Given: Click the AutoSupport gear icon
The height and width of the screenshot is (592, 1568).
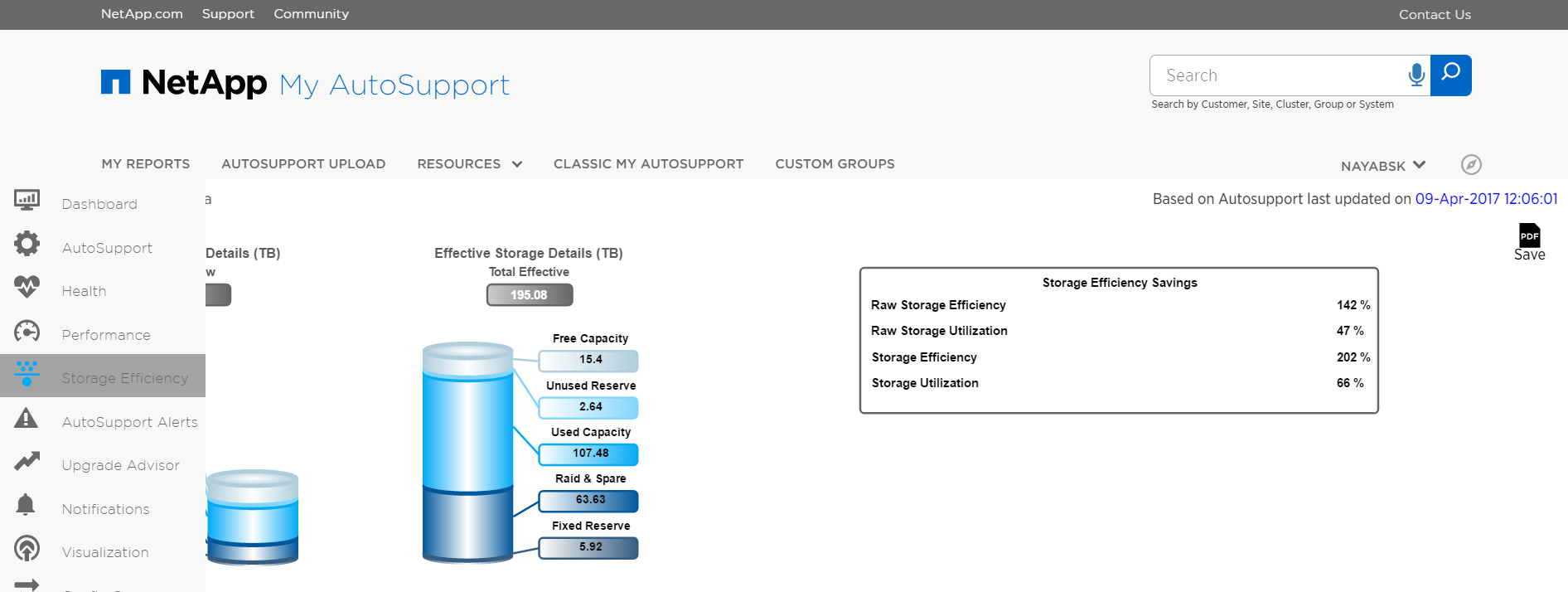Looking at the screenshot, I should (27, 244).
